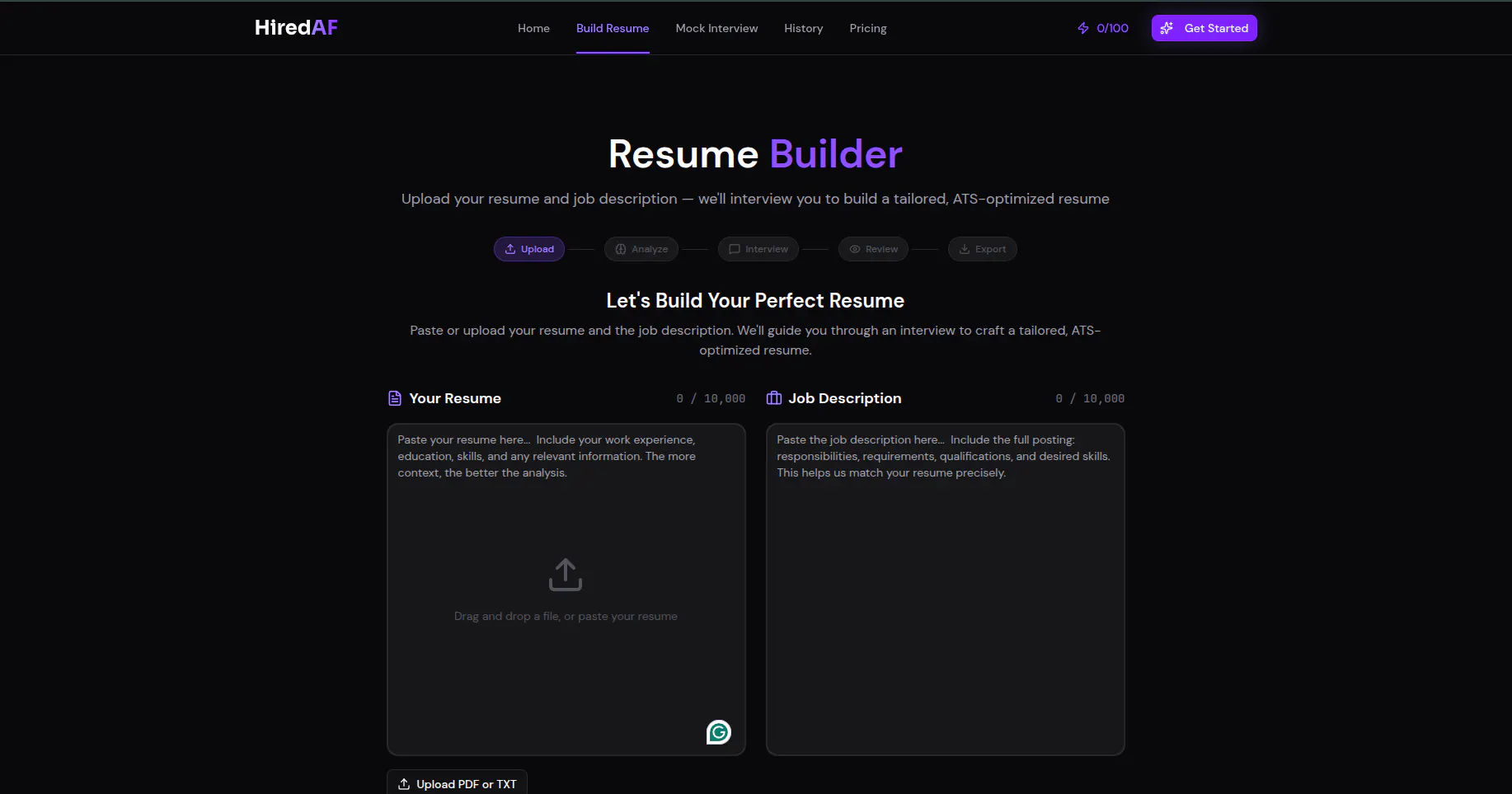Focus the Job Description text area
This screenshot has width=1512, height=794.
click(x=946, y=590)
